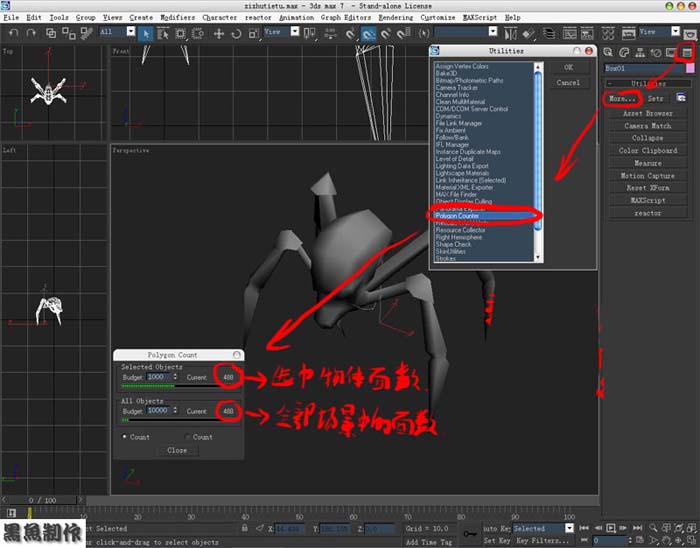Open the Material Editor icon
Image resolution: width=700 pixels, height=548 pixels.
[608, 33]
